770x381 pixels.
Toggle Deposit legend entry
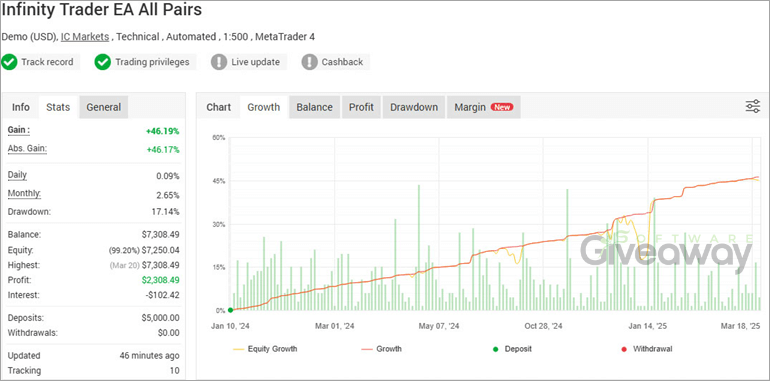[512, 349]
